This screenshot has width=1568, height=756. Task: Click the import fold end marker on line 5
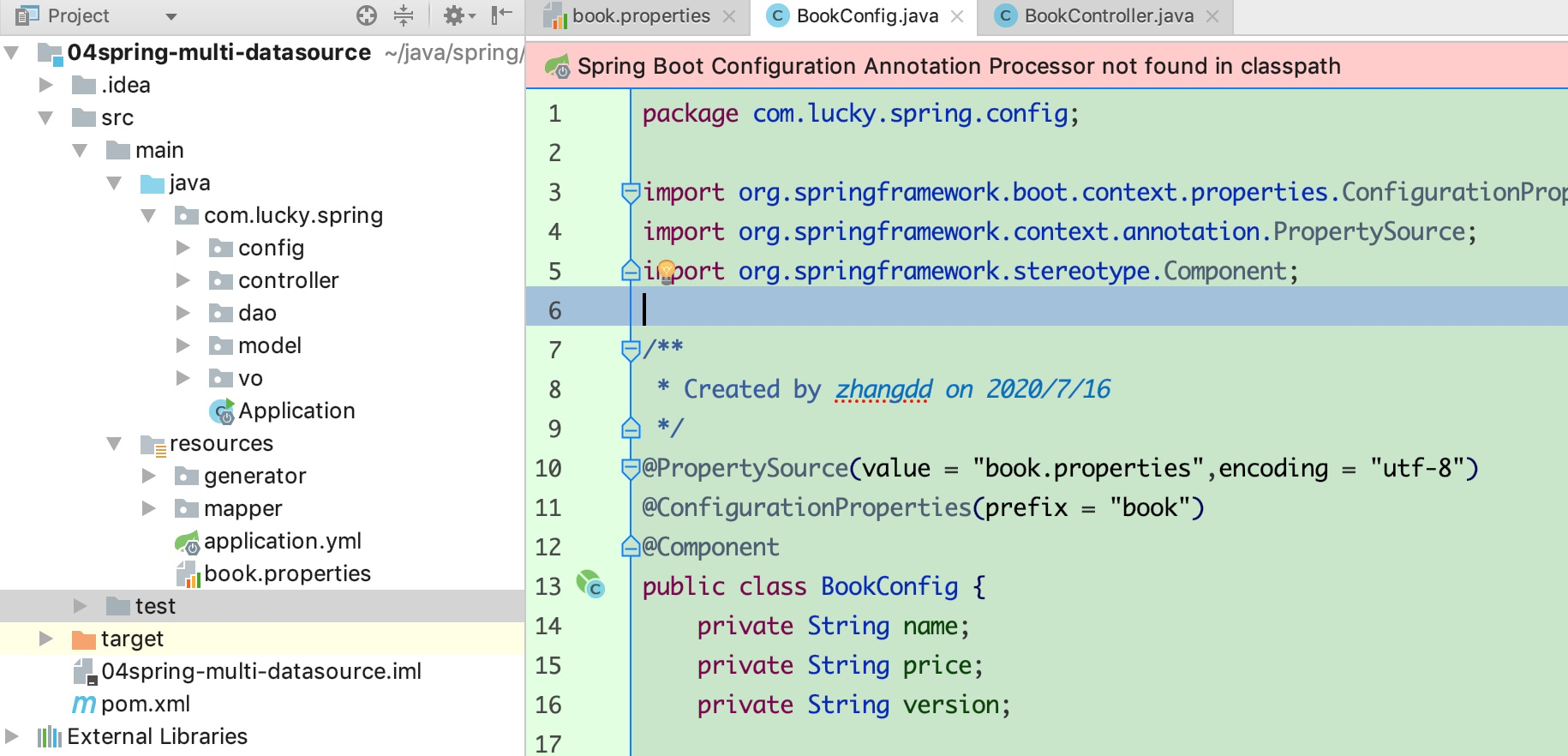pyautogui.click(x=631, y=271)
